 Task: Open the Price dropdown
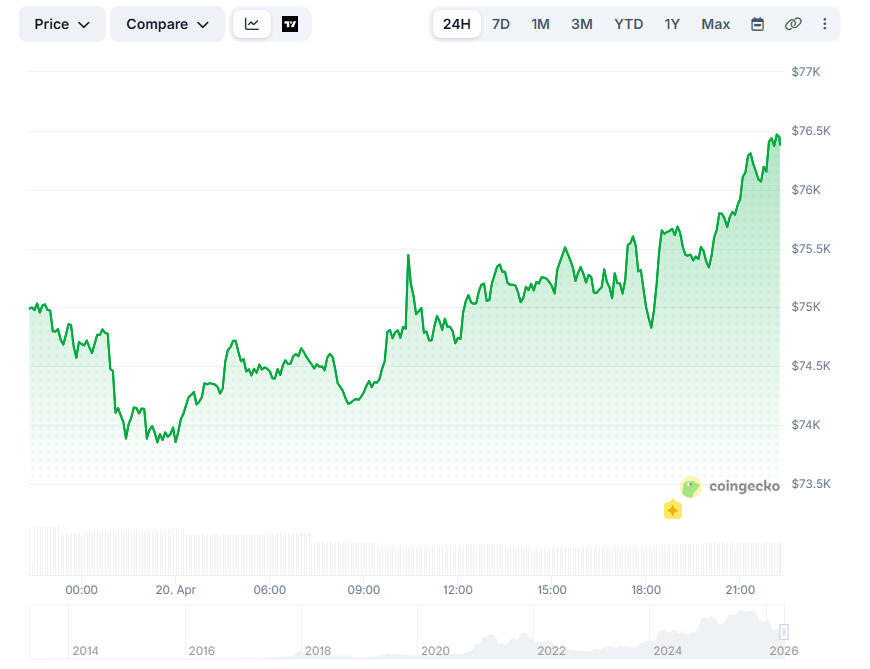[62, 23]
